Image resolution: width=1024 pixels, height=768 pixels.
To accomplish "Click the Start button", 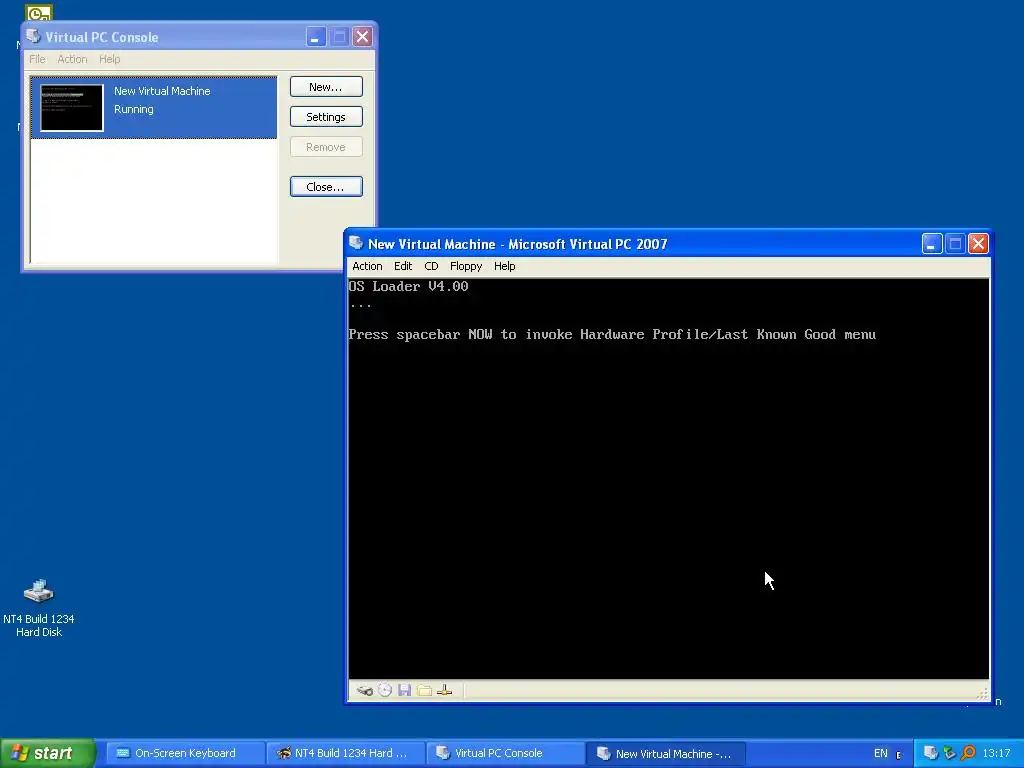I will (x=48, y=753).
